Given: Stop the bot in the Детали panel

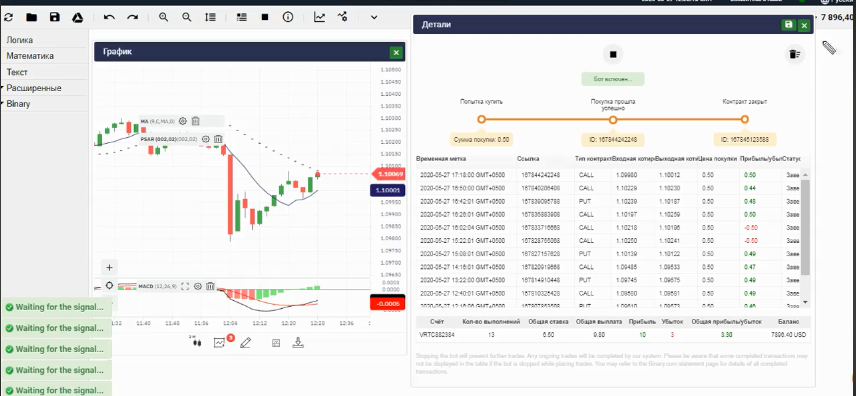Looking at the screenshot, I should click(x=613, y=55).
